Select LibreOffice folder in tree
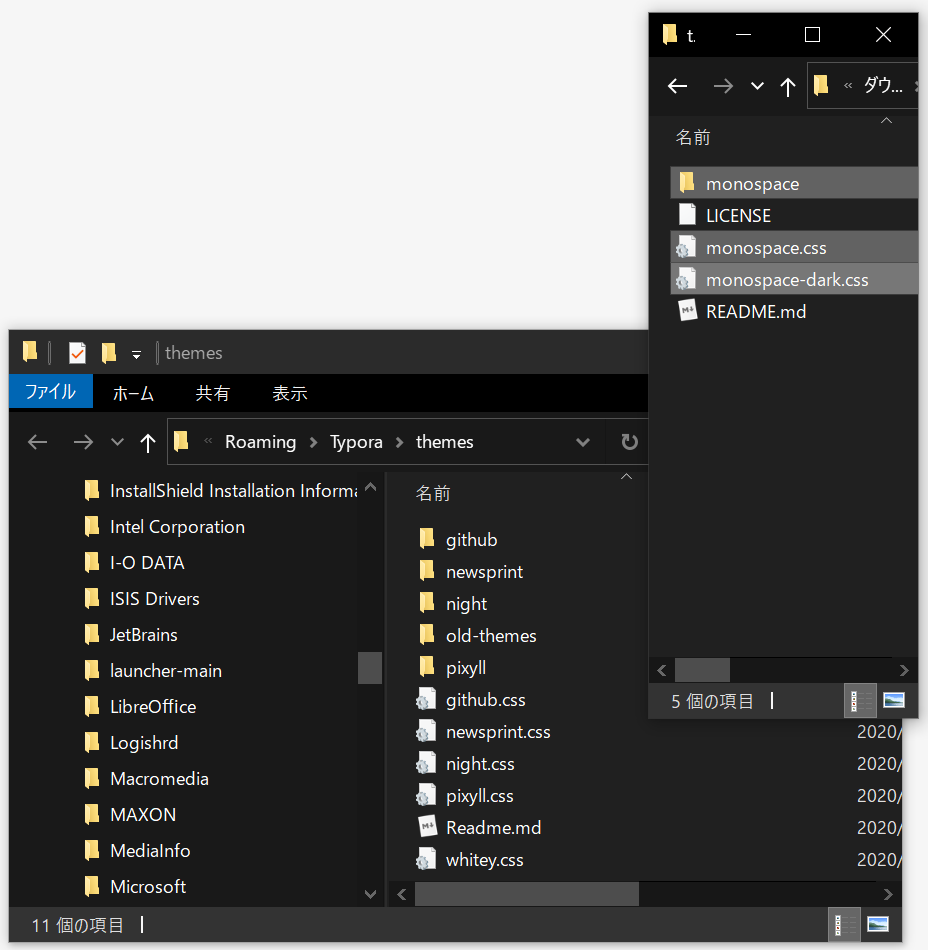928x950 pixels. 141,707
